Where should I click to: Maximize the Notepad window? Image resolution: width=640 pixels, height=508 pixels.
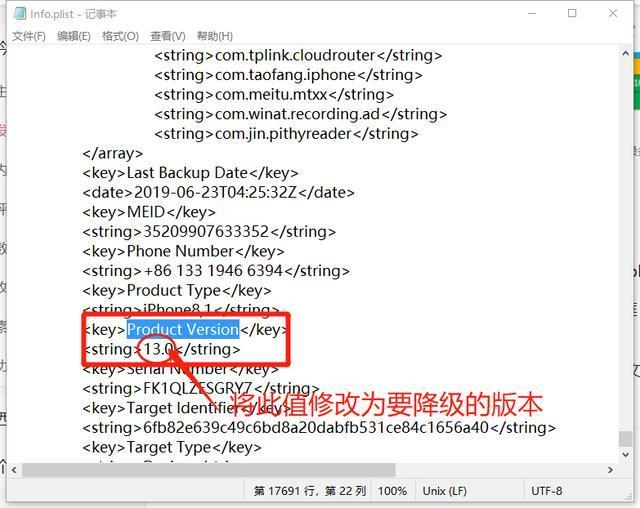point(572,13)
